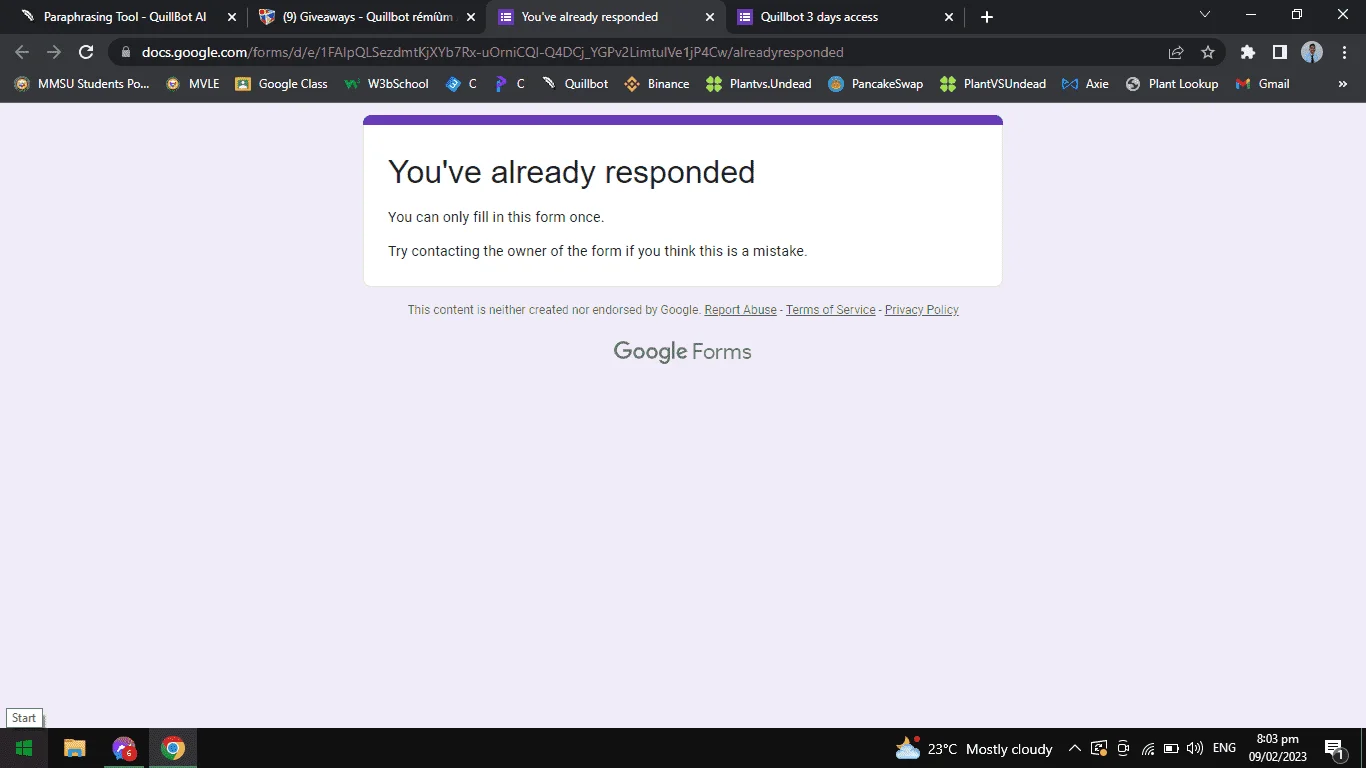Switch to Paraphrasing Tool - QuillBot AI tab
The height and width of the screenshot is (768, 1366).
(x=125, y=17)
